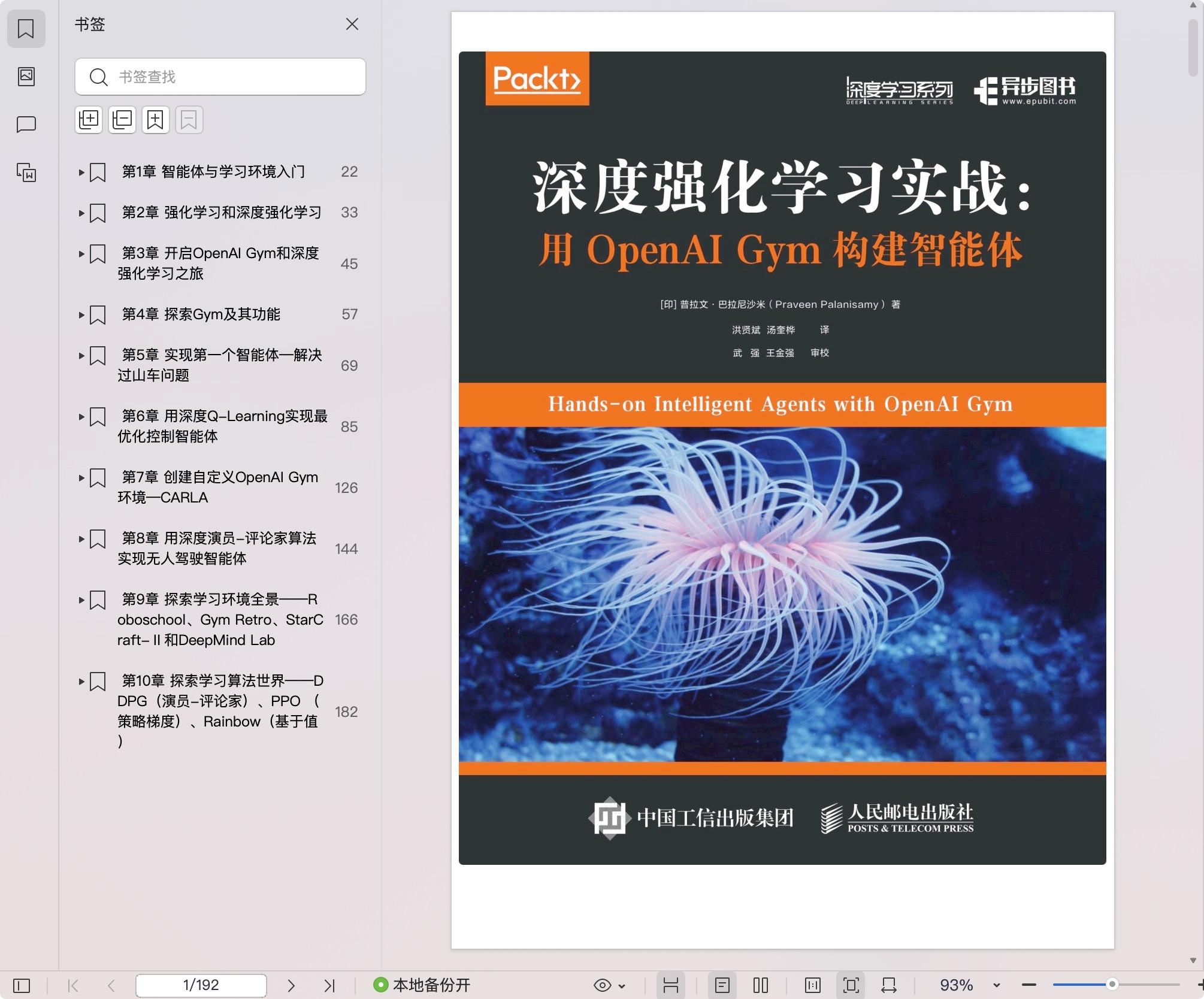Open 第8章 用深度演员-评论家算法 chapter
Image resolution: width=1204 pixels, height=999 pixels.
[x=217, y=548]
